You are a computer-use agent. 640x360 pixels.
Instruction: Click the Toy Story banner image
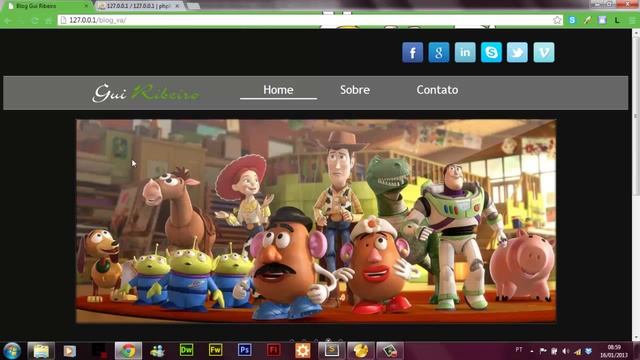316,221
